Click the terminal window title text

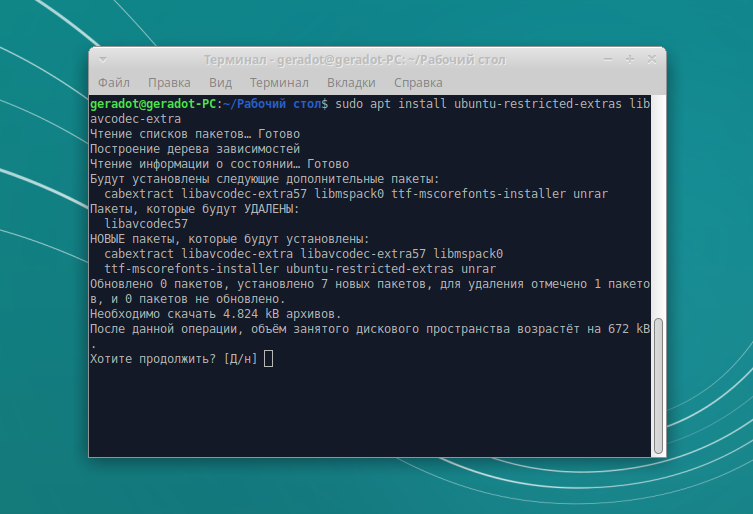pos(354,60)
